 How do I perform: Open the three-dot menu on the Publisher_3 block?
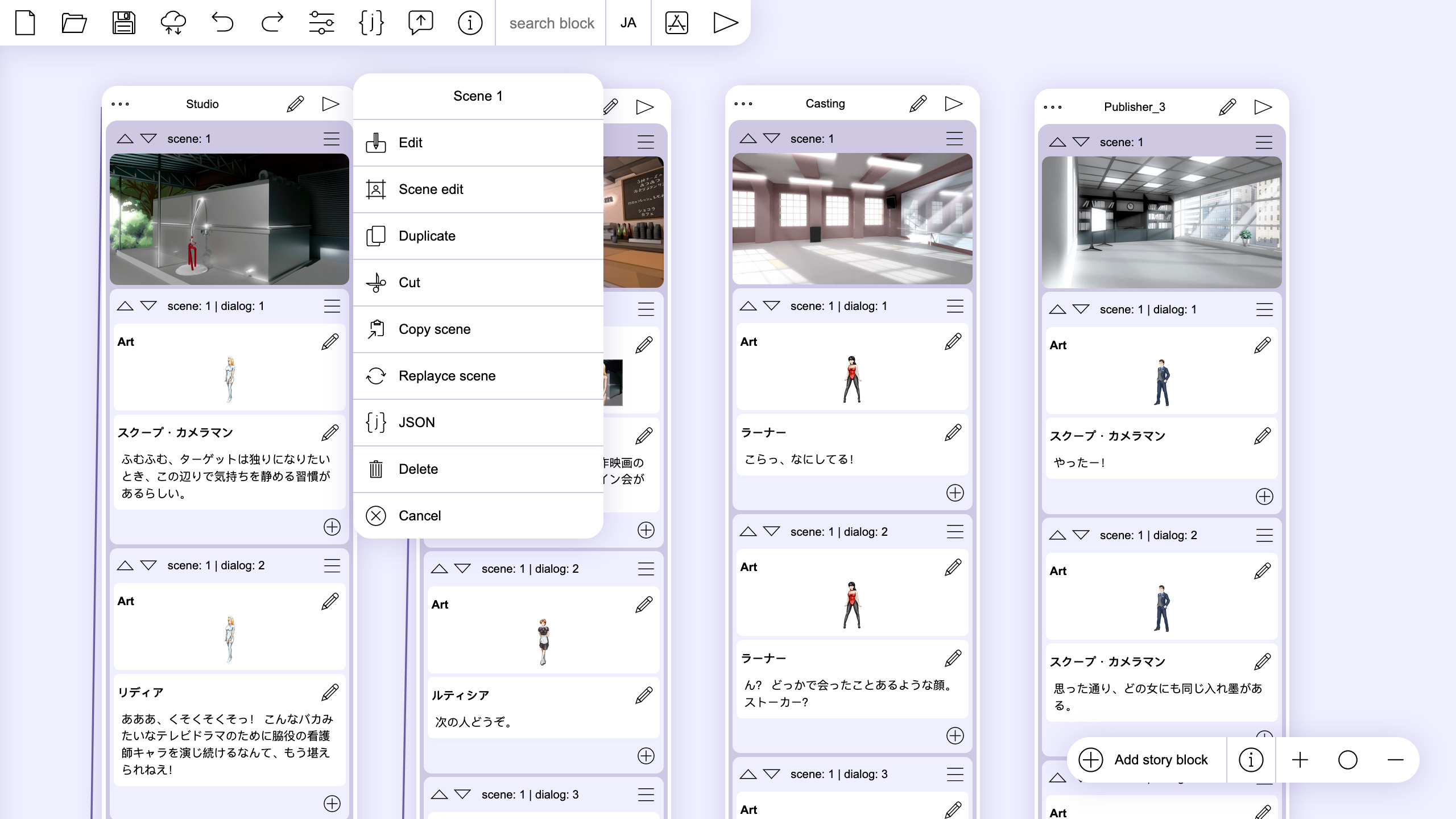coord(1053,106)
